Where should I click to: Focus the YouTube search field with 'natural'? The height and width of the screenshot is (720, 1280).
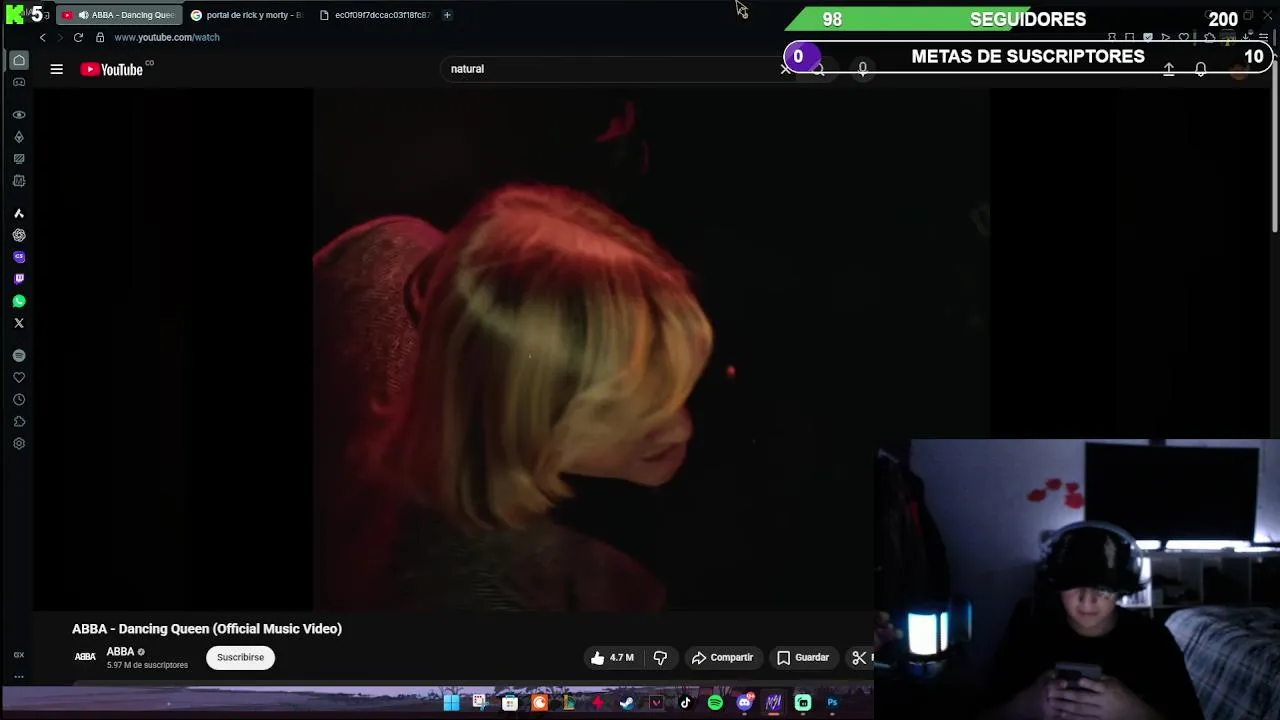(610, 69)
